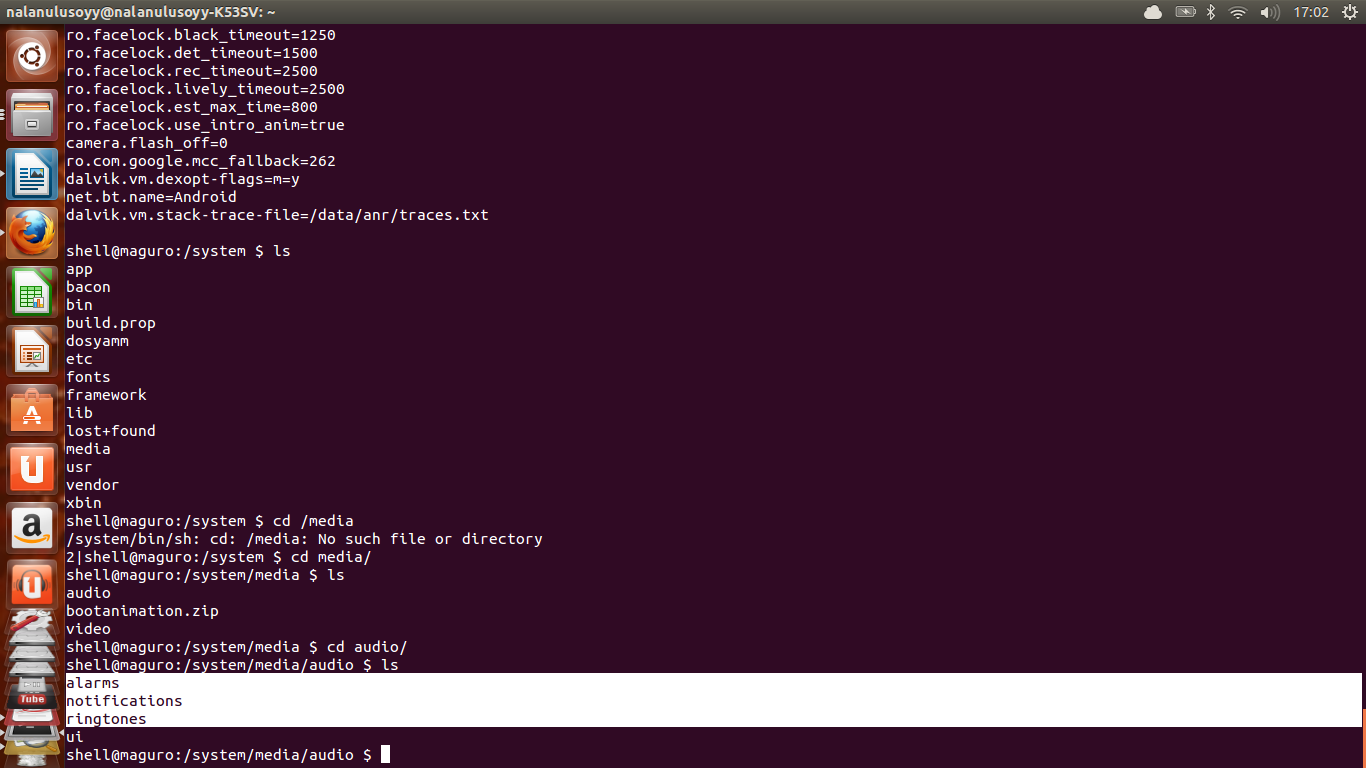This screenshot has width=1366, height=768.
Task: Click the 'bacon' listing entry
Action: pyautogui.click(x=88, y=287)
